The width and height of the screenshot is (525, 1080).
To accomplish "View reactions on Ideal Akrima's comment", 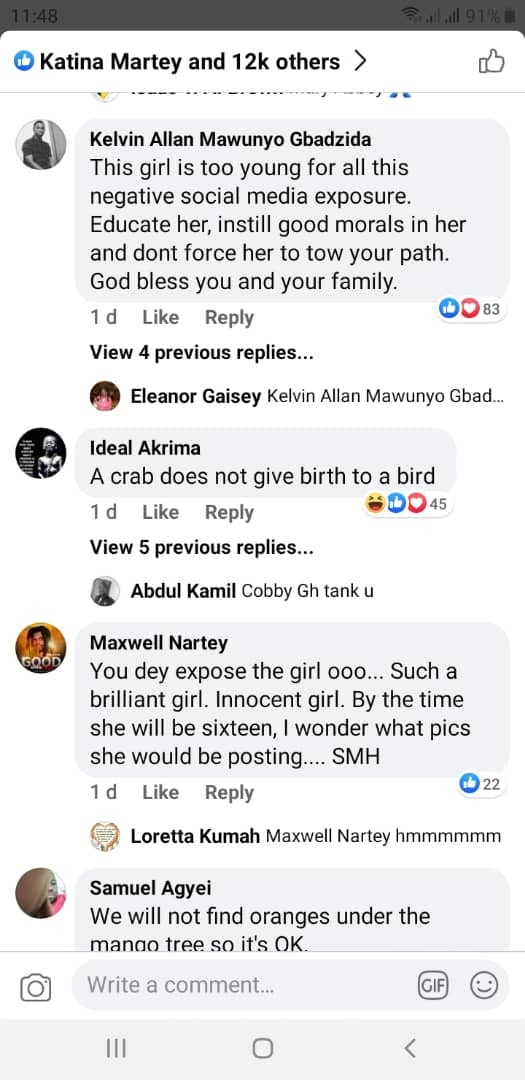I will click(x=407, y=504).
